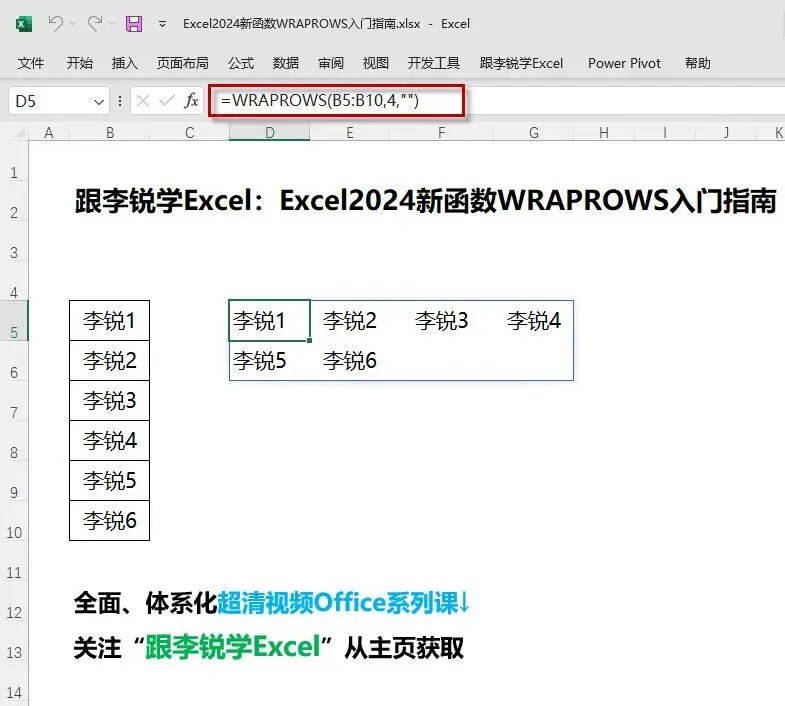Click the Undo arrow icon

tap(56, 23)
